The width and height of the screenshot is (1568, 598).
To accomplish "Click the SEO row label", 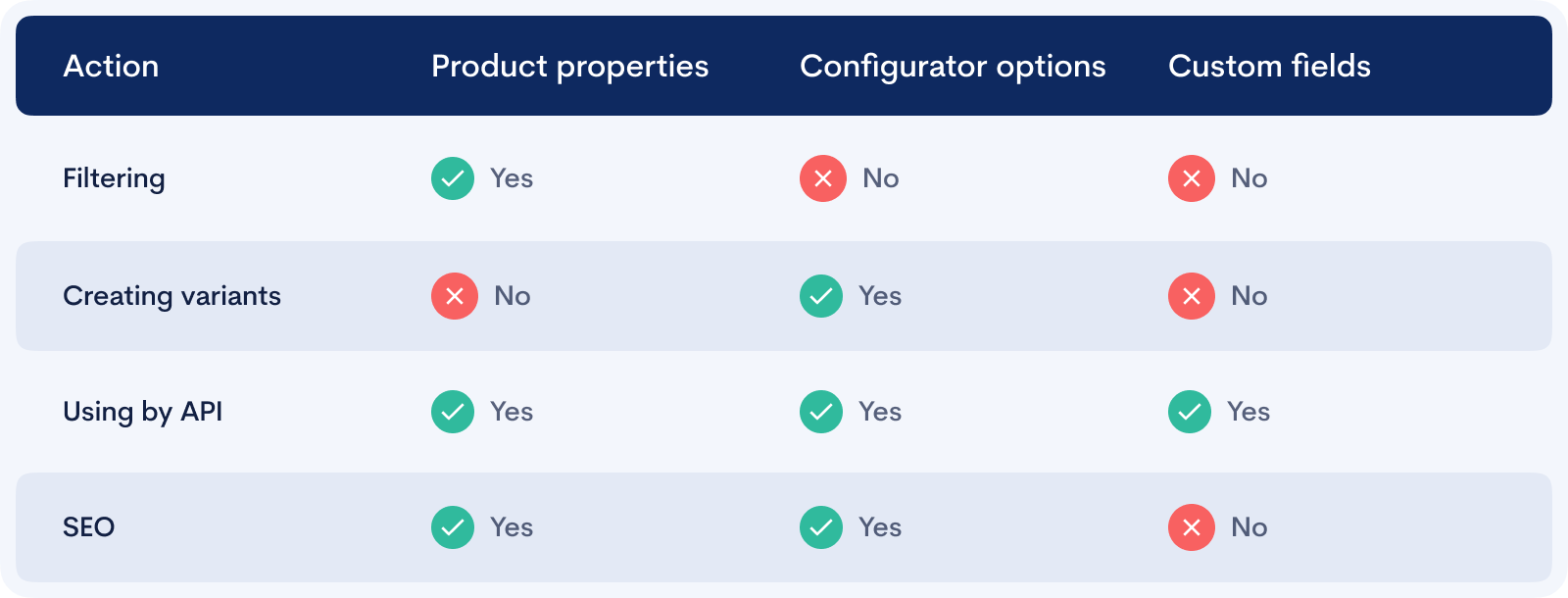I will [89, 527].
